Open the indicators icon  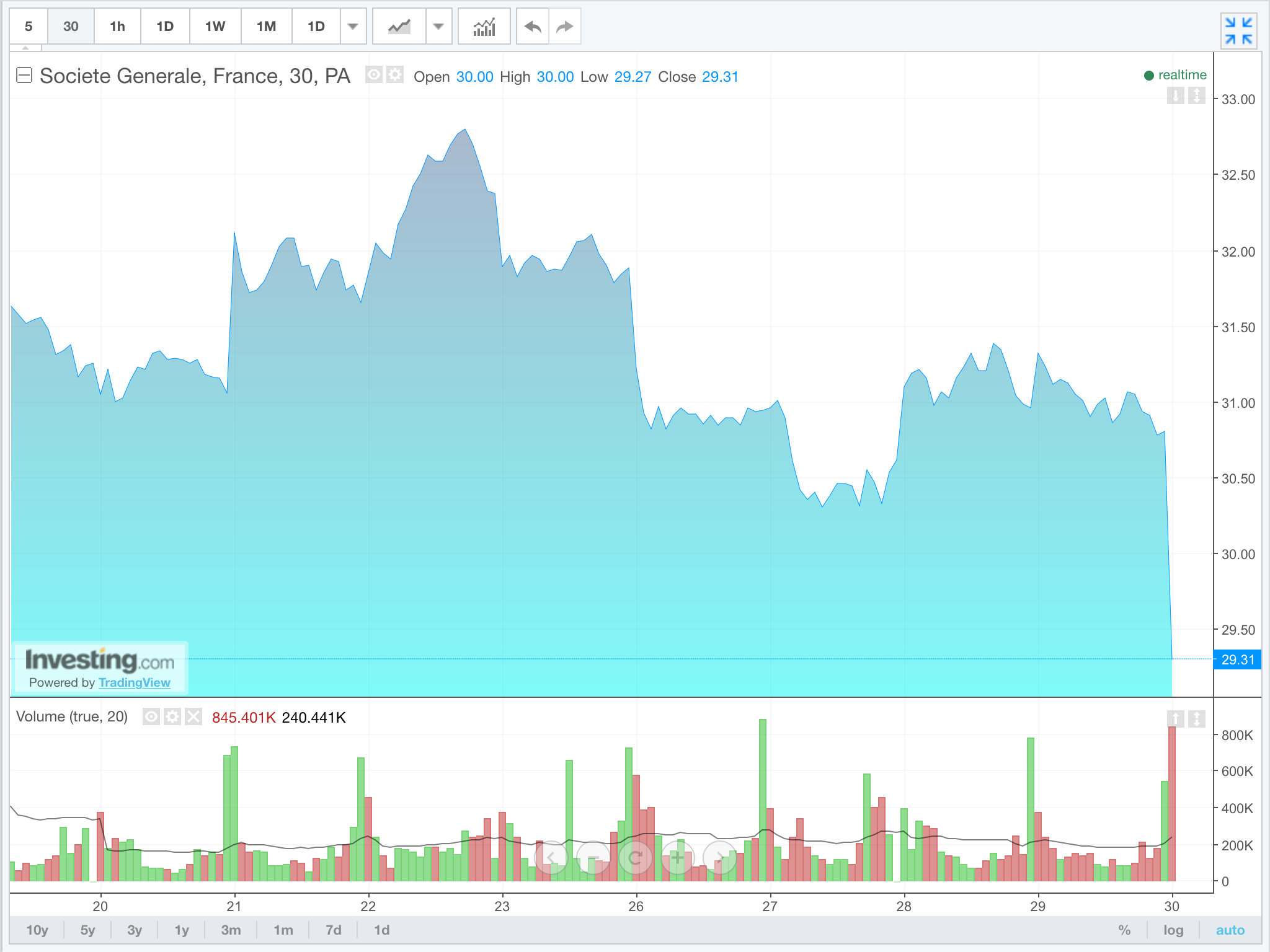[x=484, y=27]
